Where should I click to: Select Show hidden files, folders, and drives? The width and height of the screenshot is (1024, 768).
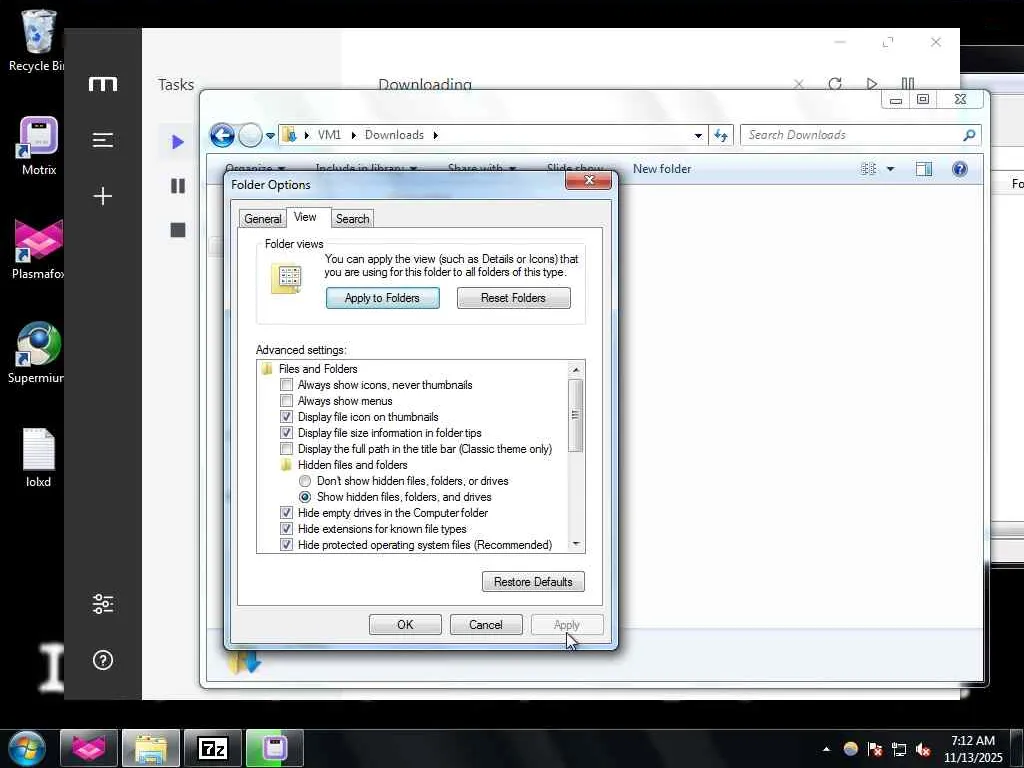(305, 497)
